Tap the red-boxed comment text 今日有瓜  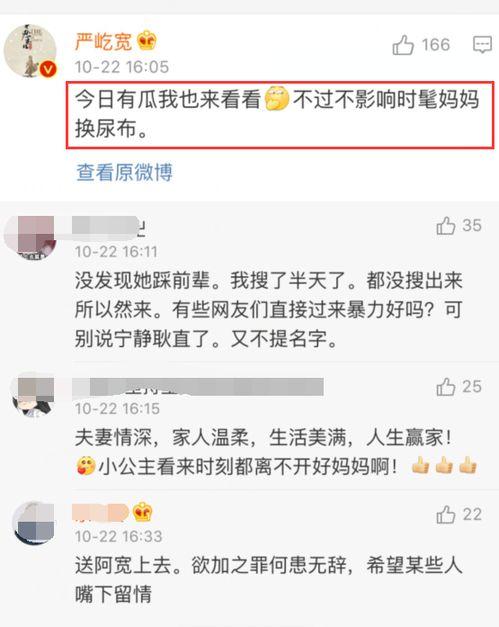pos(280,115)
